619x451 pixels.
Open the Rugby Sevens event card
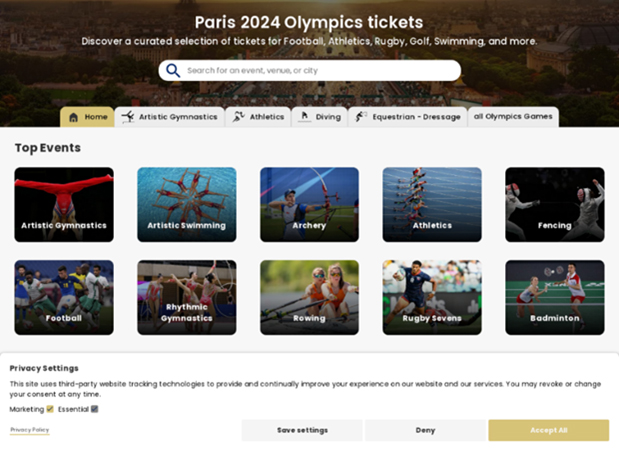coord(432,297)
